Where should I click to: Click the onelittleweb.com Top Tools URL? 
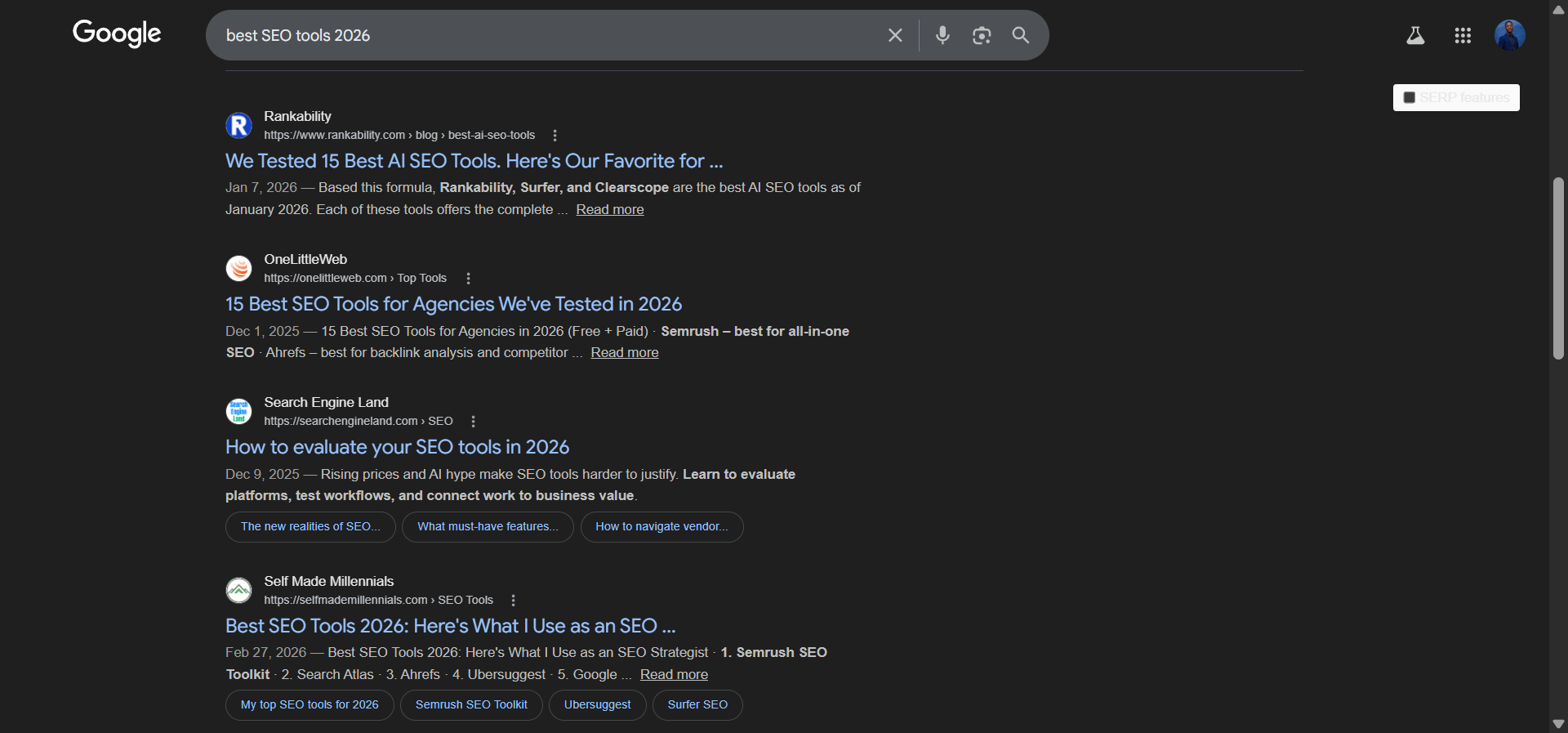pyautogui.click(x=355, y=279)
